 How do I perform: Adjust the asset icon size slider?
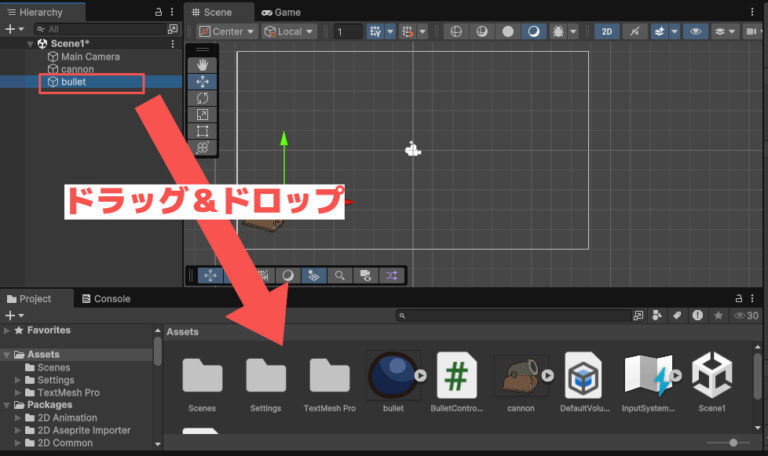pyautogui.click(x=733, y=443)
